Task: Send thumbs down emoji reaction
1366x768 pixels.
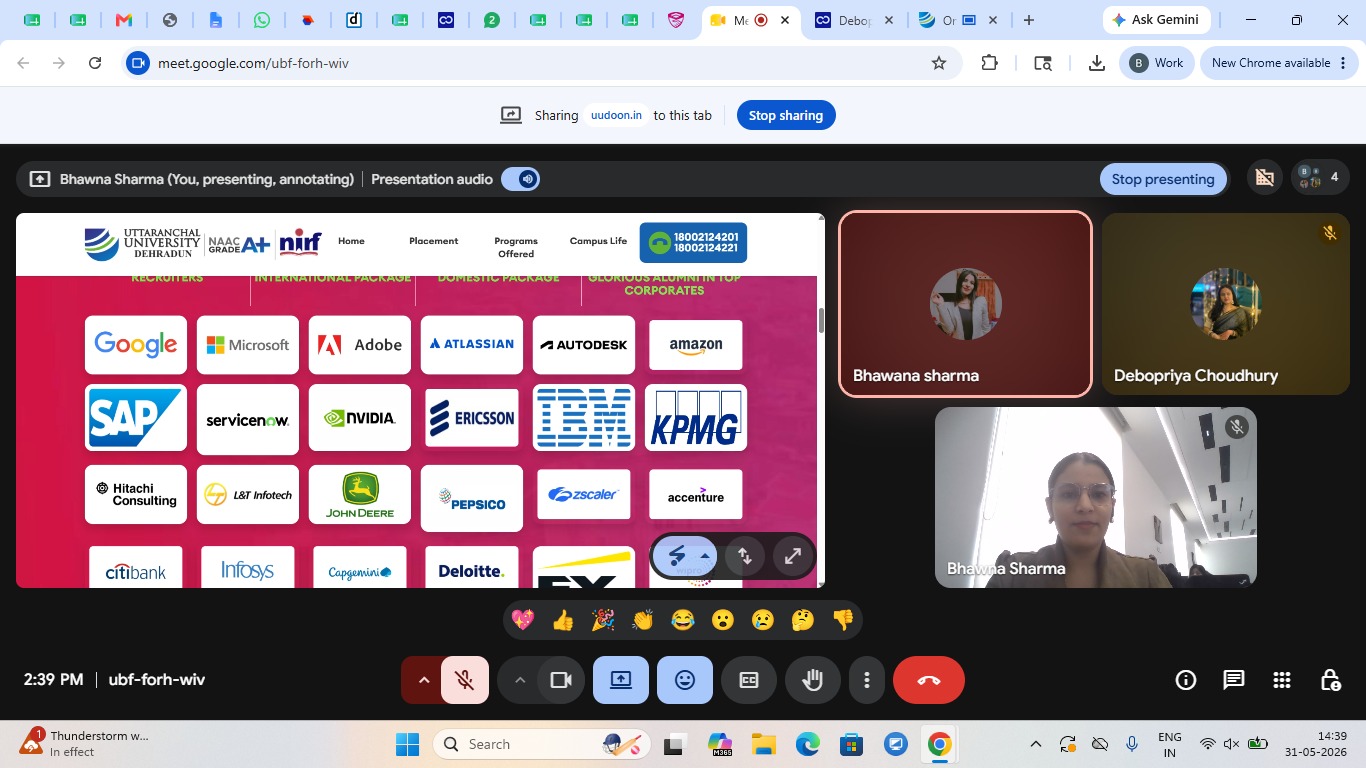Action: [843, 620]
